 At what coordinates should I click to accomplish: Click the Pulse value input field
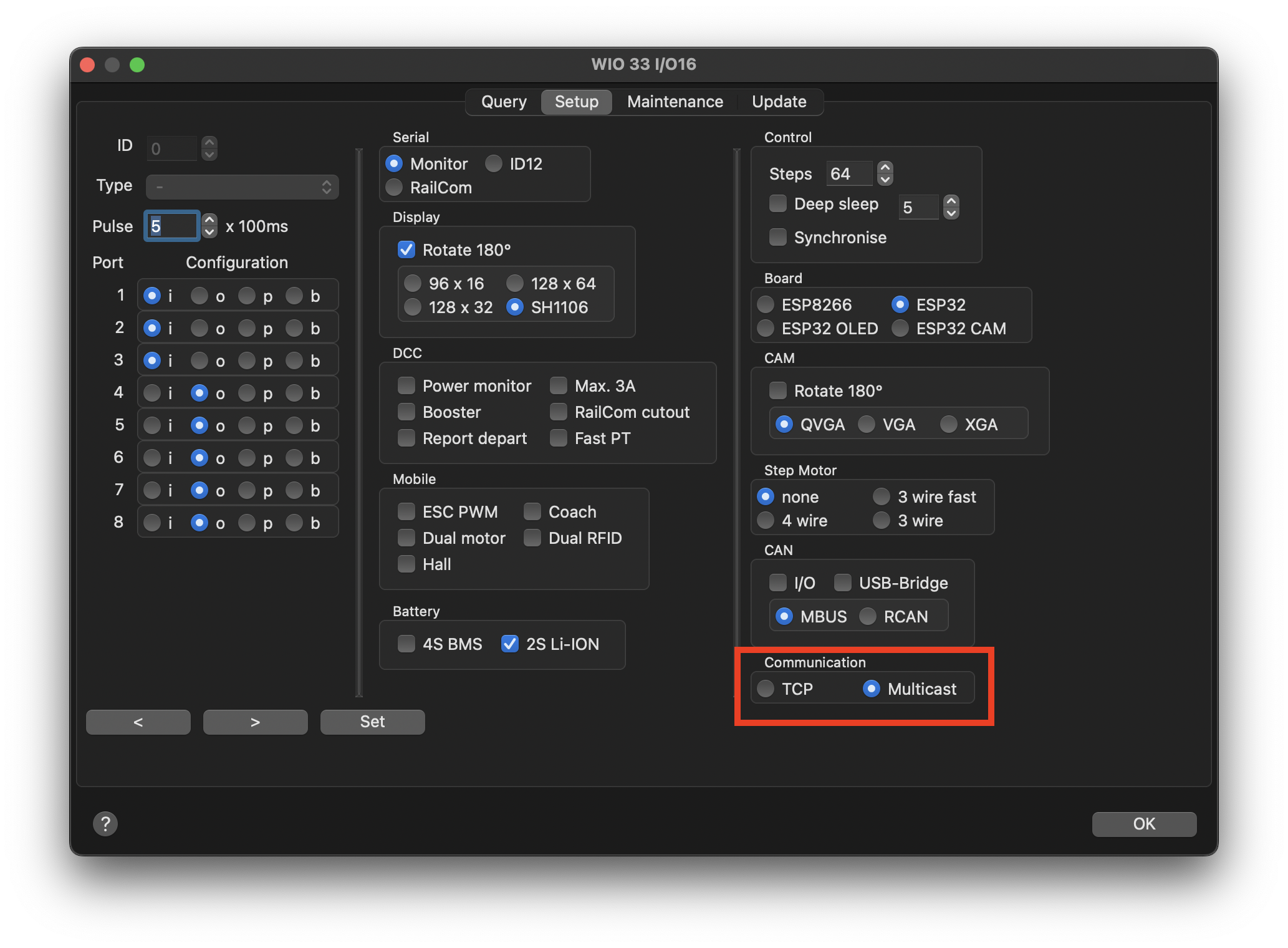[x=172, y=226]
